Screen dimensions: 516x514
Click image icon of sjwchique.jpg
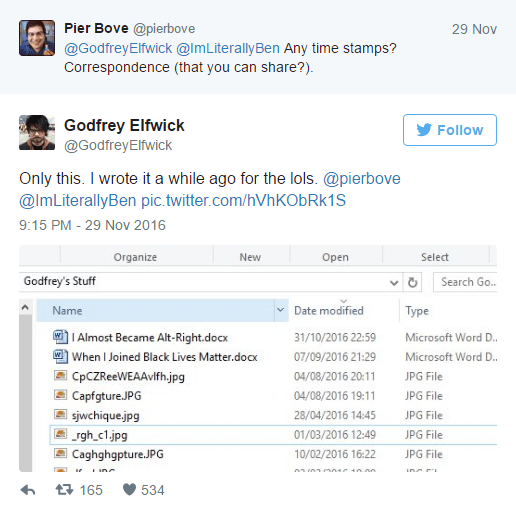pyautogui.click(x=60, y=414)
